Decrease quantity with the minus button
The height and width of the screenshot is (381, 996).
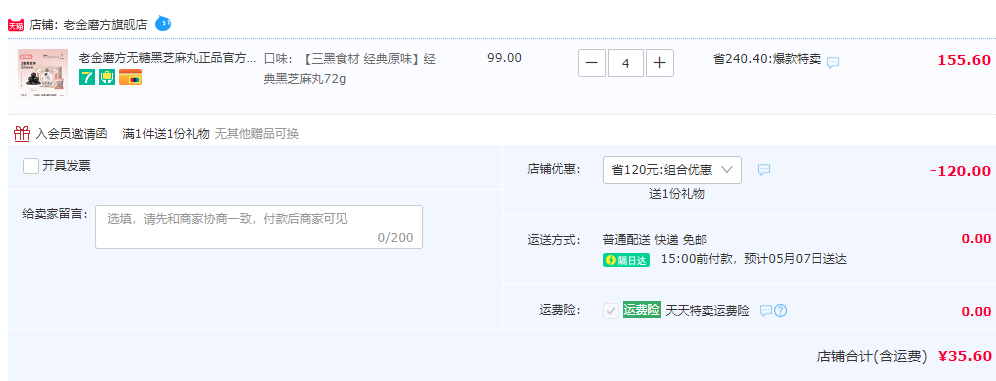591,63
